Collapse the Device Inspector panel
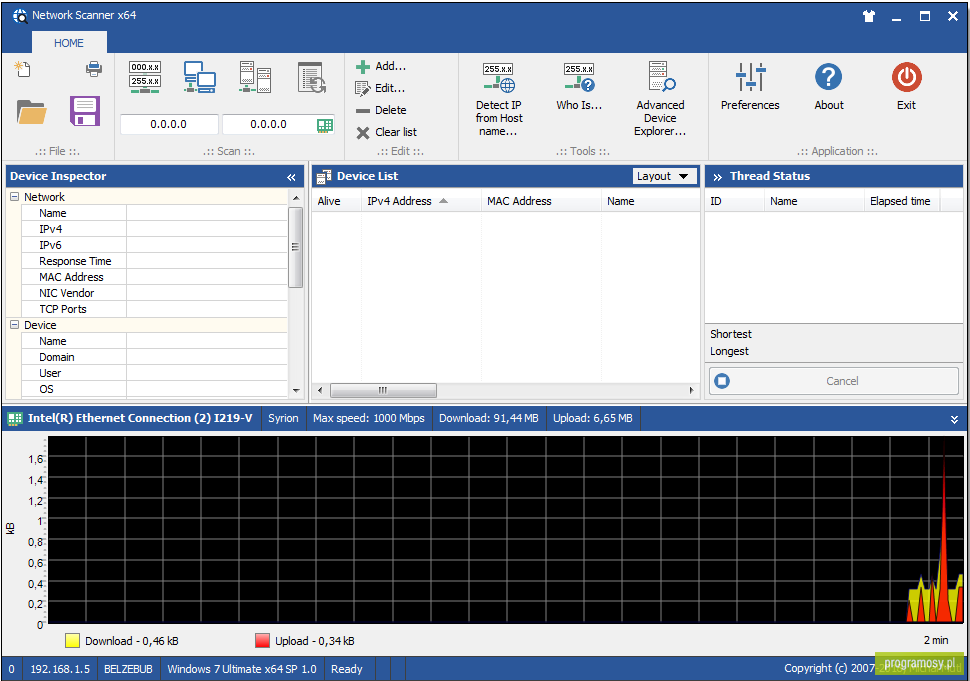Viewport: 970px width, 681px height. tap(291, 178)
